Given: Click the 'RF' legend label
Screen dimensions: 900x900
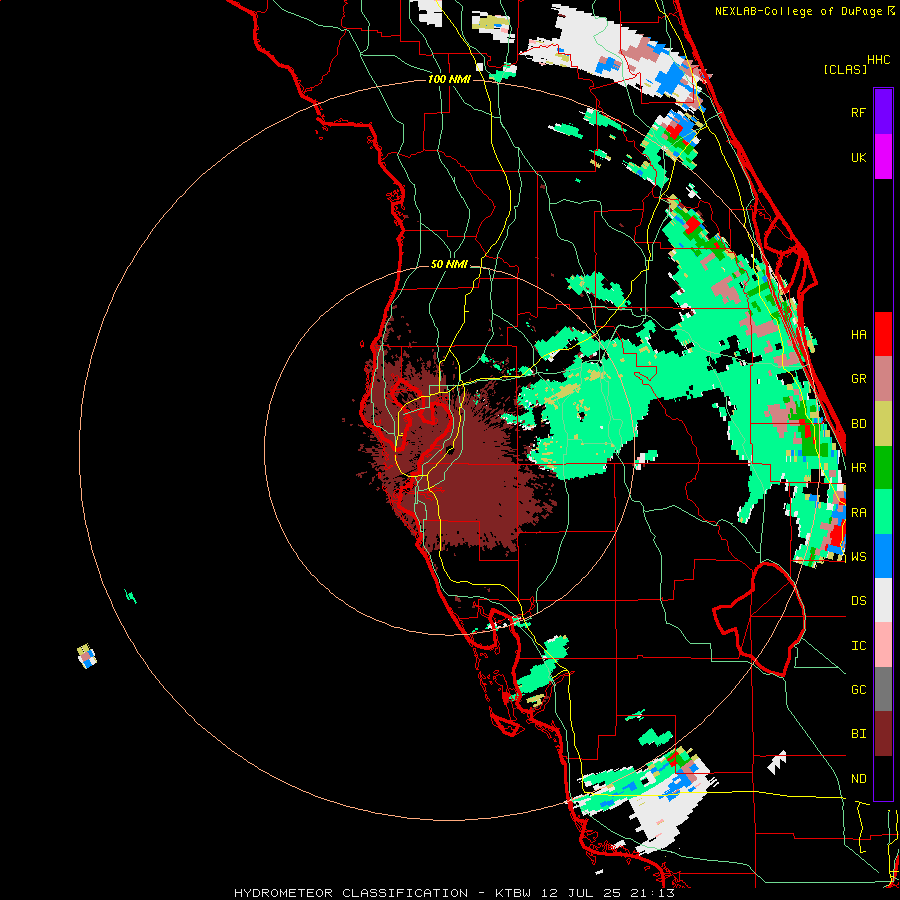Looking at the screenshot, I should 858,113.
